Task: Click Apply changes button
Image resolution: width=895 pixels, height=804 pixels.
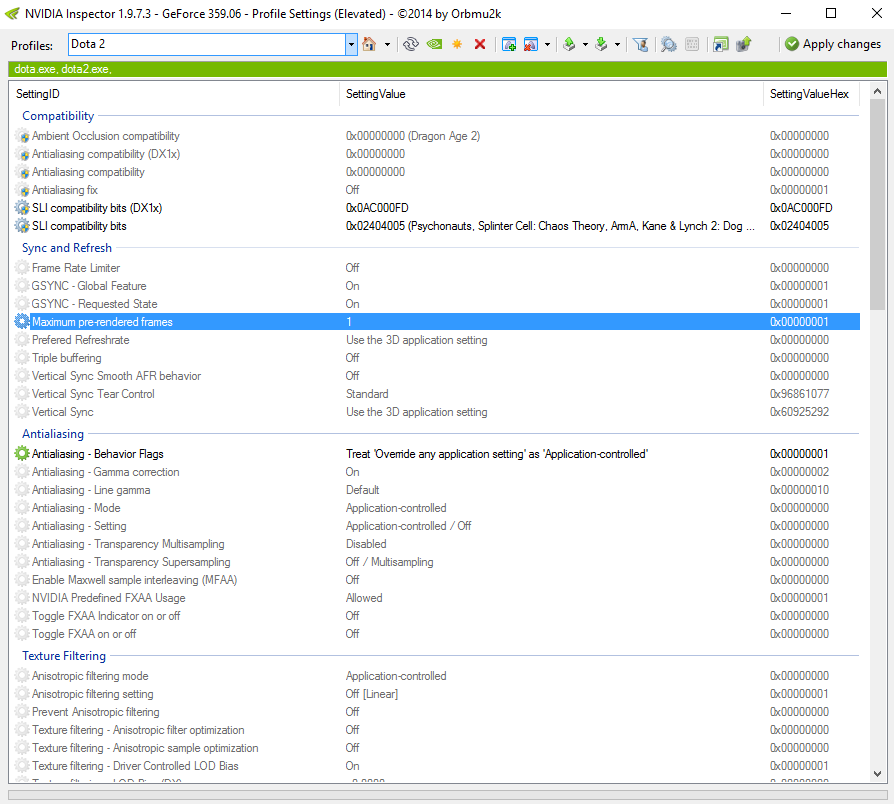Action: pos(832,44)
